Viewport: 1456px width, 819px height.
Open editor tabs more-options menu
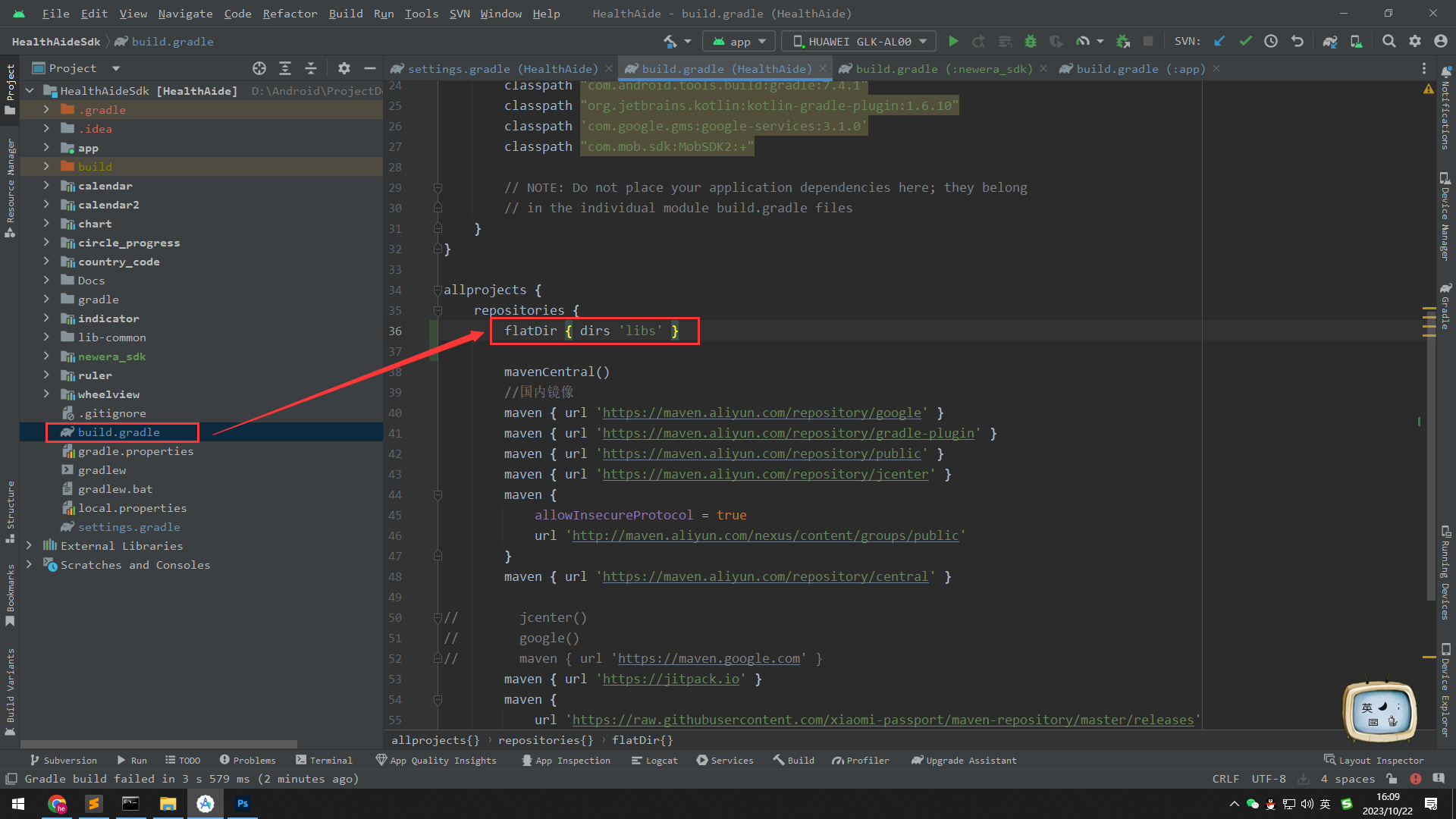pyautogui.click(x=1424, y=68)
